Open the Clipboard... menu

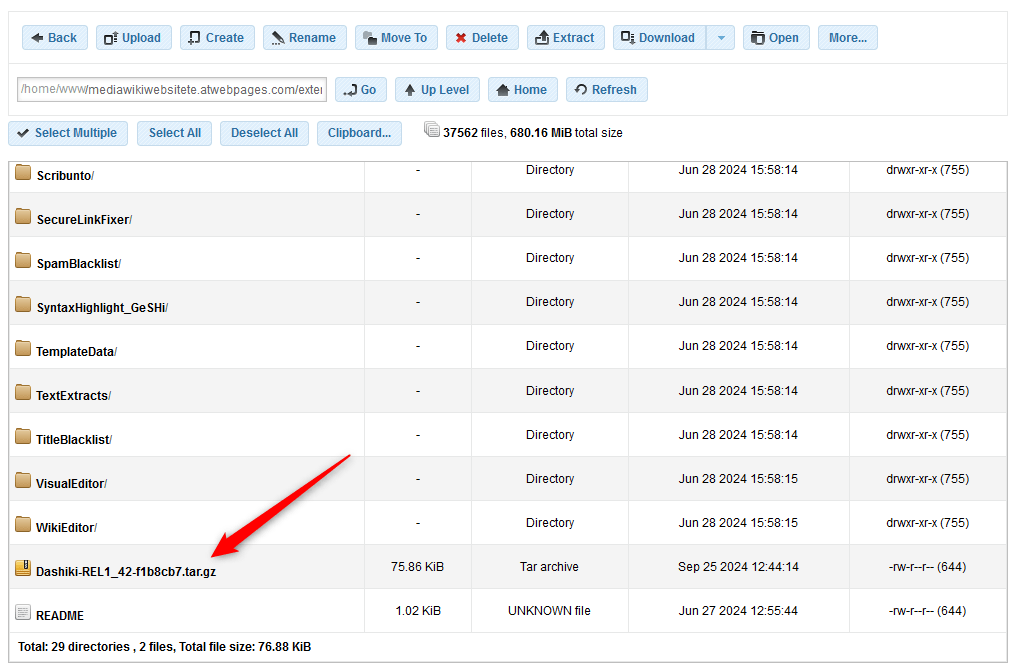click(359, 133)
